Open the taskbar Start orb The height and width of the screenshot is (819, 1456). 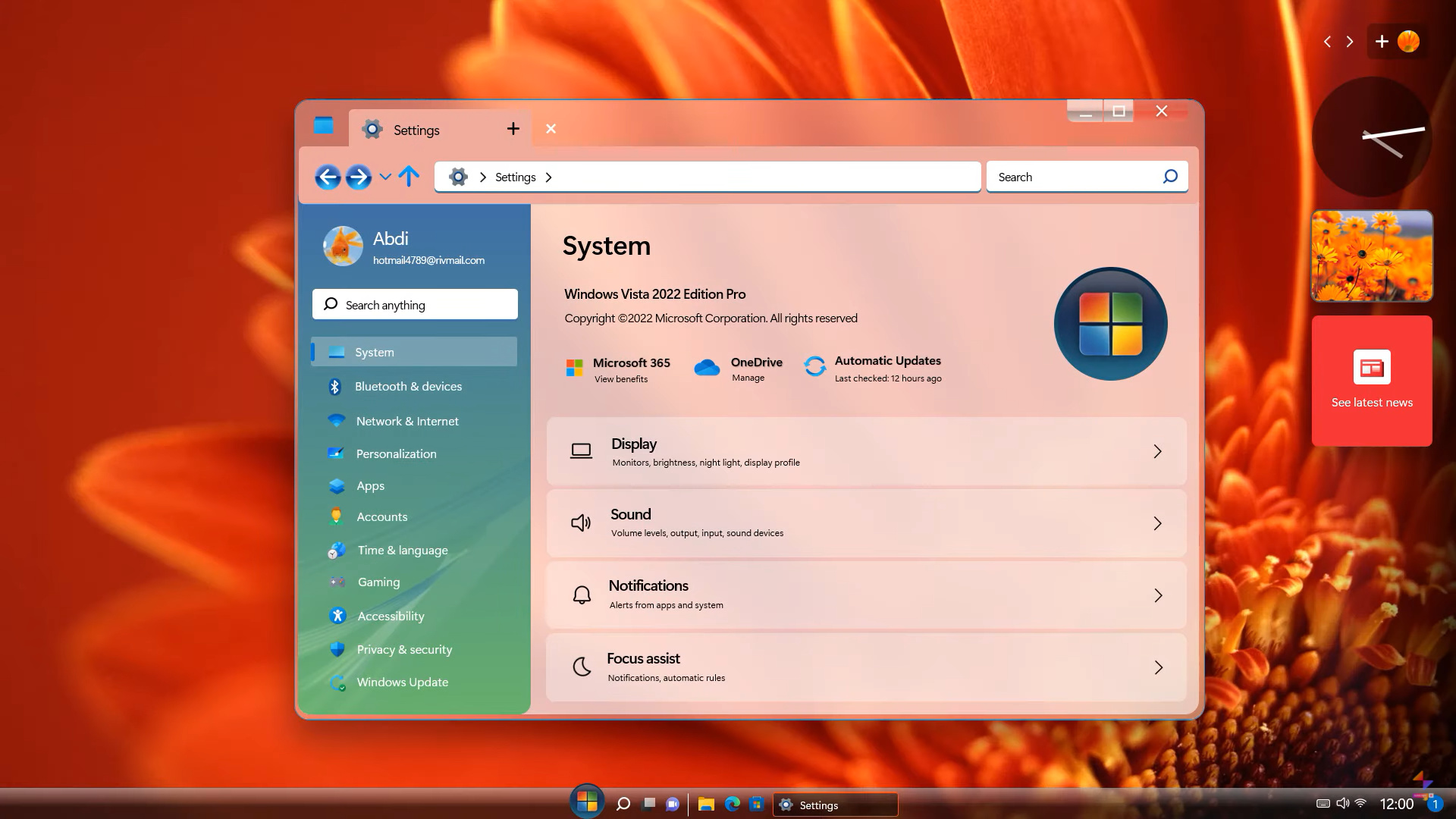tap(586, 802)
